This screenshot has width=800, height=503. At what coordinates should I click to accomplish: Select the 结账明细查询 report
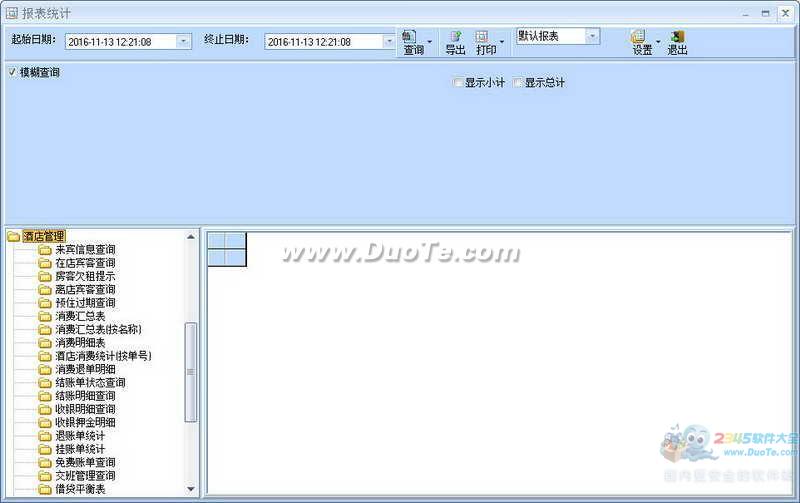[x=85, y=396]
